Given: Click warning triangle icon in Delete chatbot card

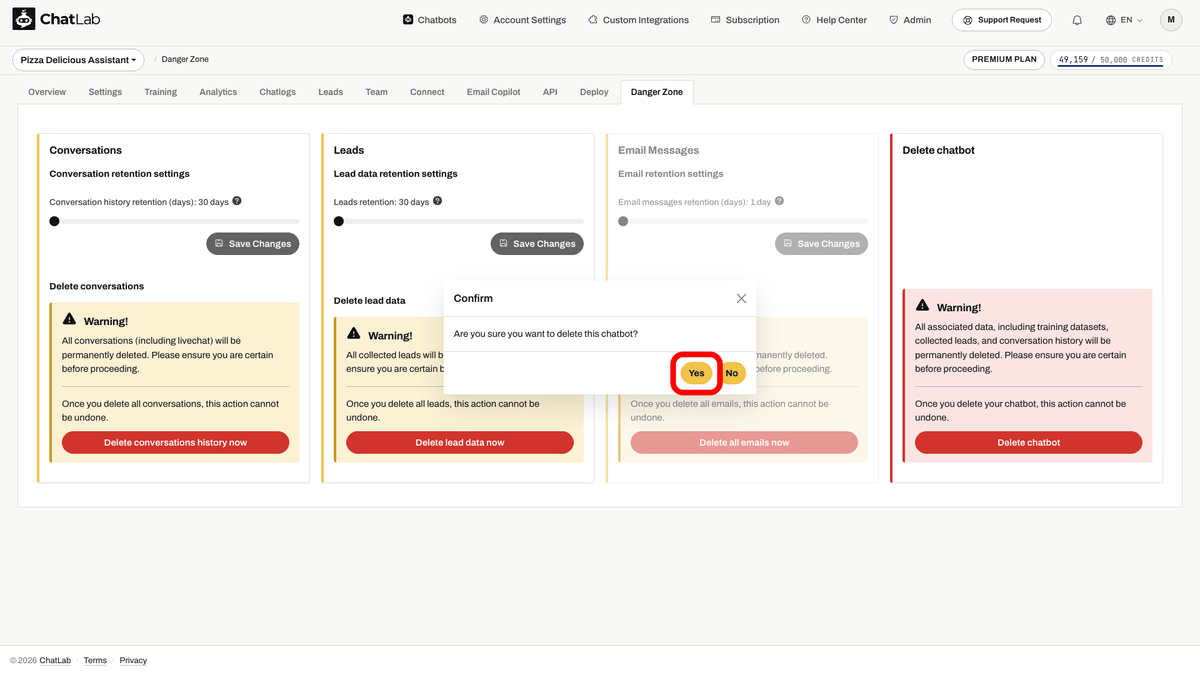Looking at the screenshot, I should 922,307.
